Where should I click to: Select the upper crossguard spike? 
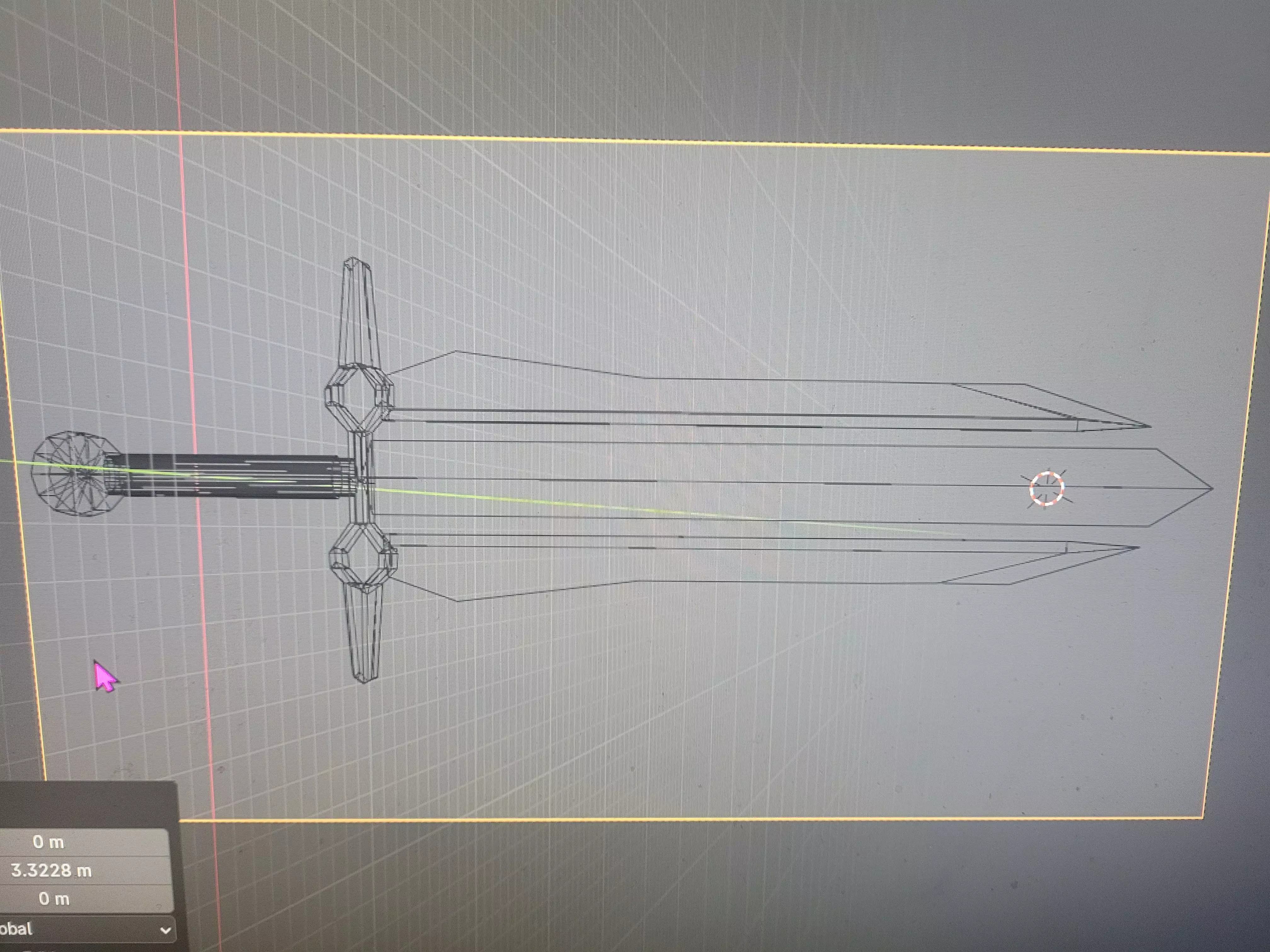point(359,313)
